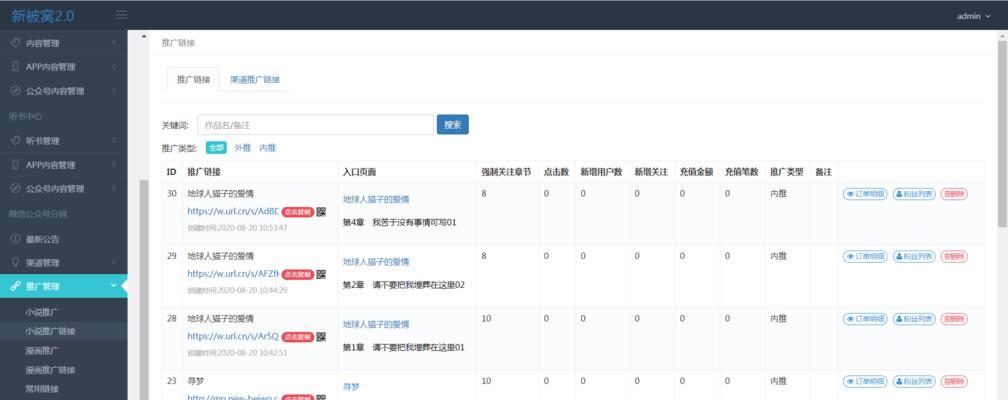Click the top 公众号内容管理 compass icon
Image resolution: width=1008 pixels, height=400 pixels.
[x=15, y=91]
